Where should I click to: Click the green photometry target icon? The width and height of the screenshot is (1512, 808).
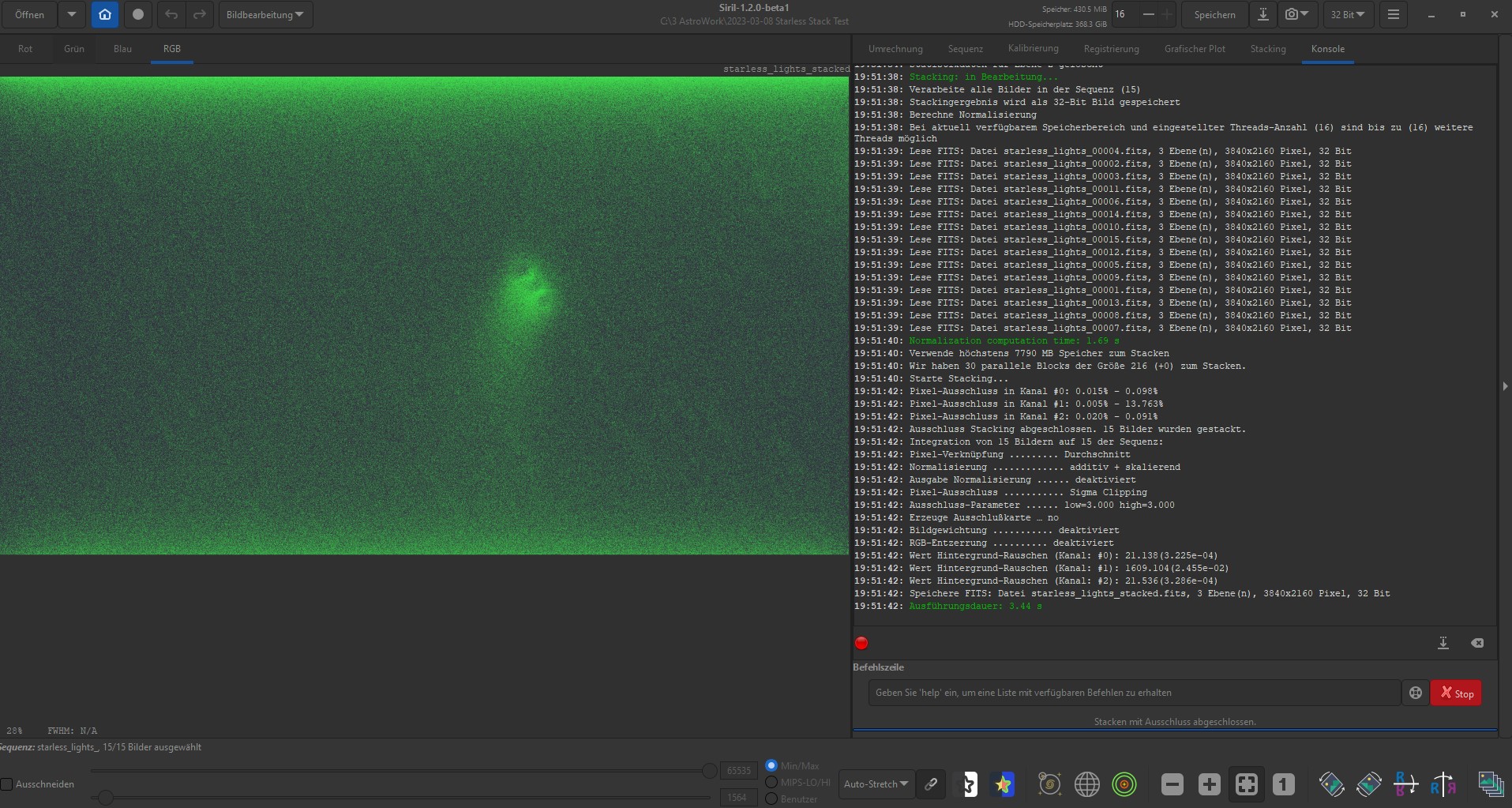[1124, 784]
